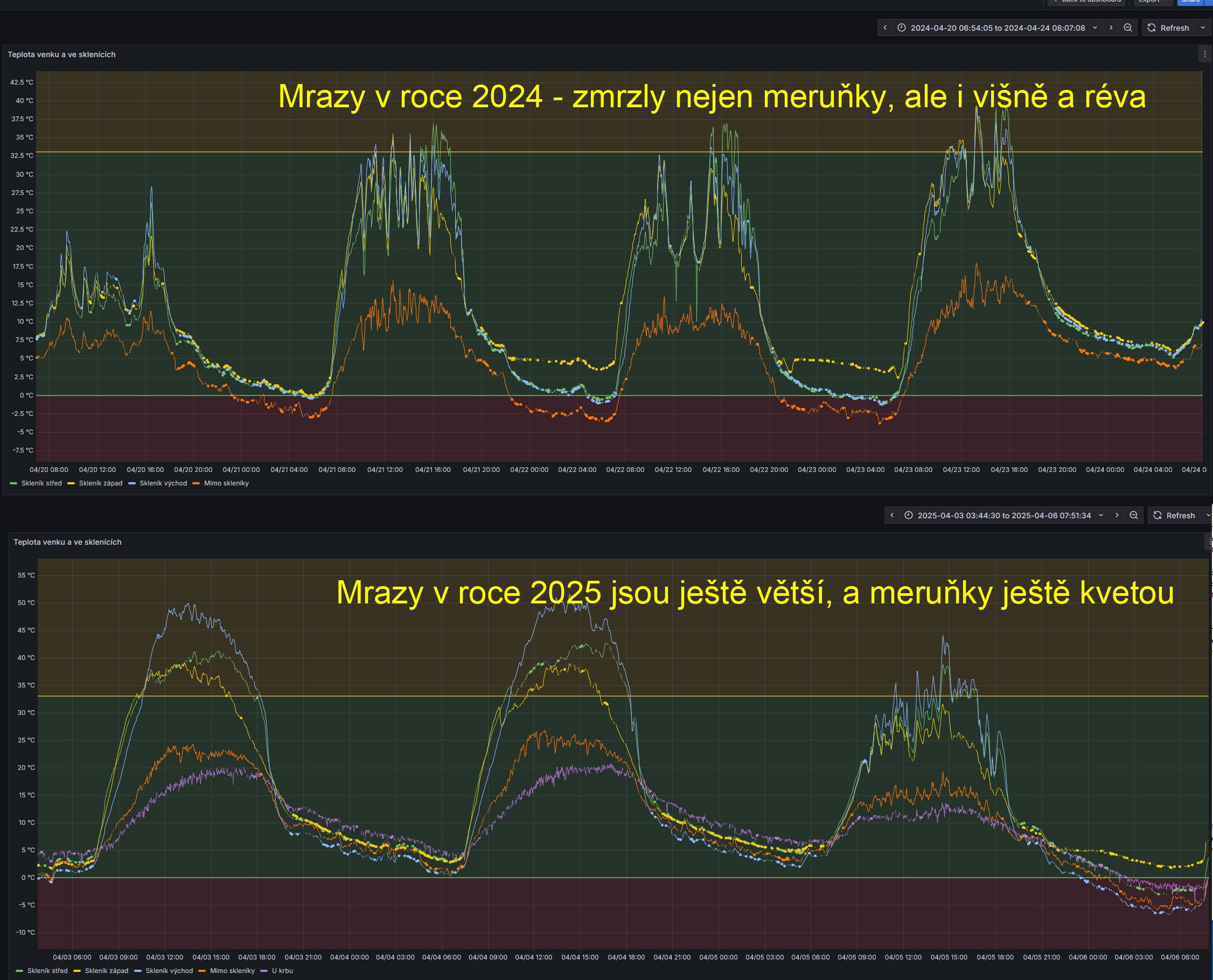Click the 04/20 08:00 time axis label

[49, 470]
